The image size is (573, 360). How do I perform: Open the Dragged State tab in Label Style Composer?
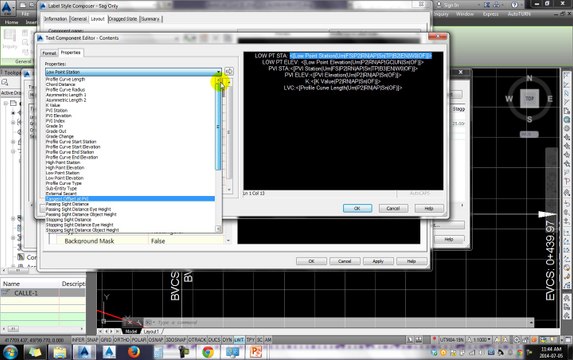[123, 19]
